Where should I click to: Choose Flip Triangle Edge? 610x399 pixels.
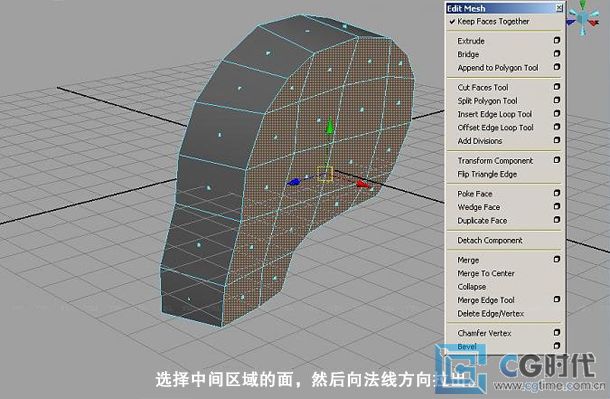tap(487, 174)
